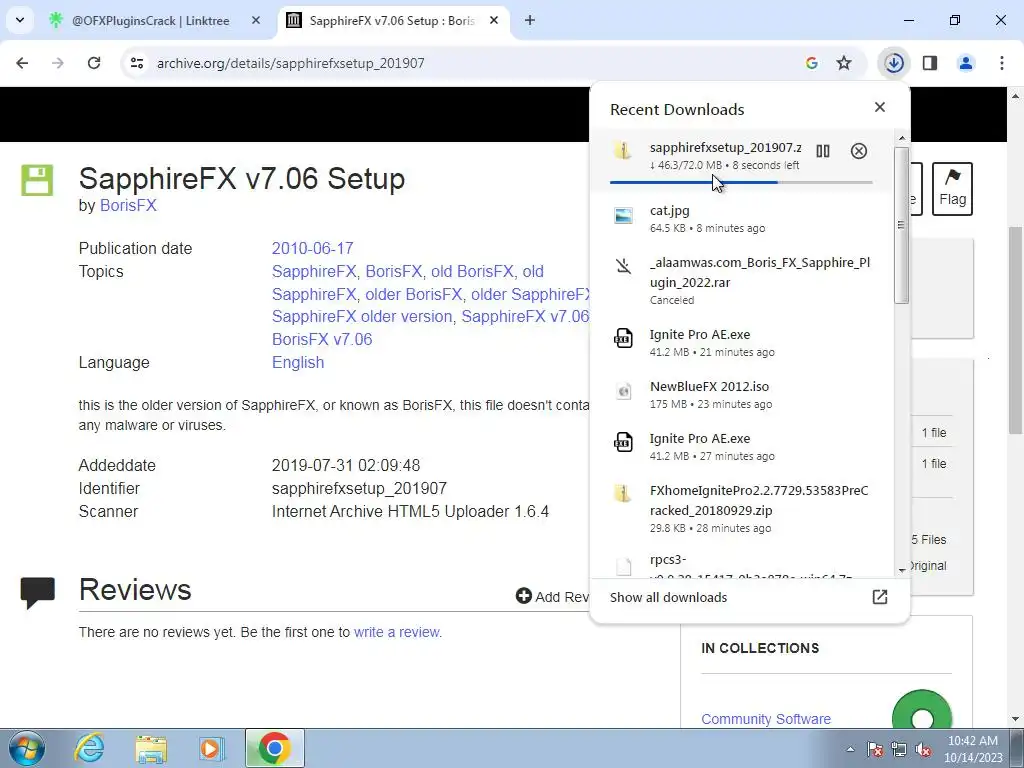Select the canceled alaamwas Boris FX rar entry
This screenshot has height=768, width=1024.
[x=741, y=281]
